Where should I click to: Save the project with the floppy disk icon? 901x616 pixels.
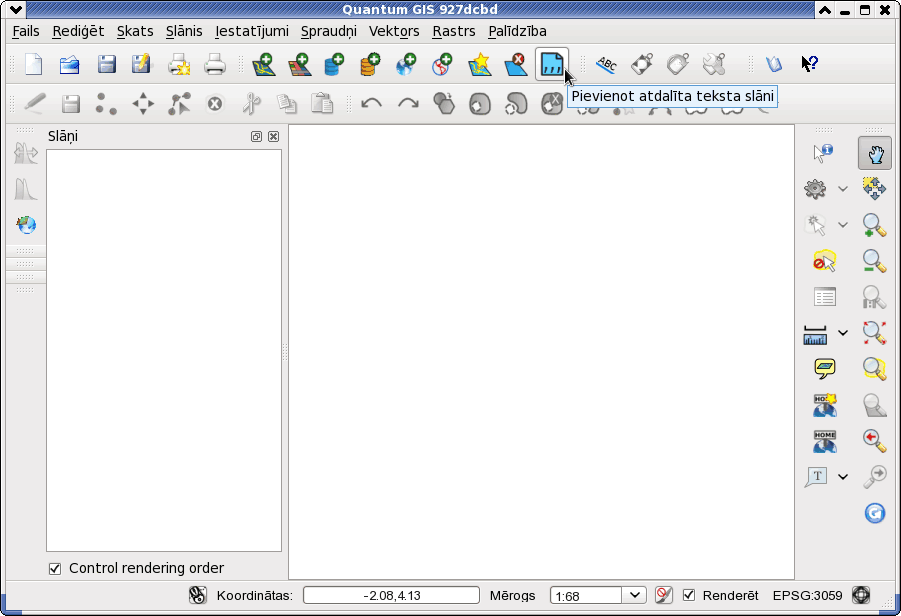point(106,64)
